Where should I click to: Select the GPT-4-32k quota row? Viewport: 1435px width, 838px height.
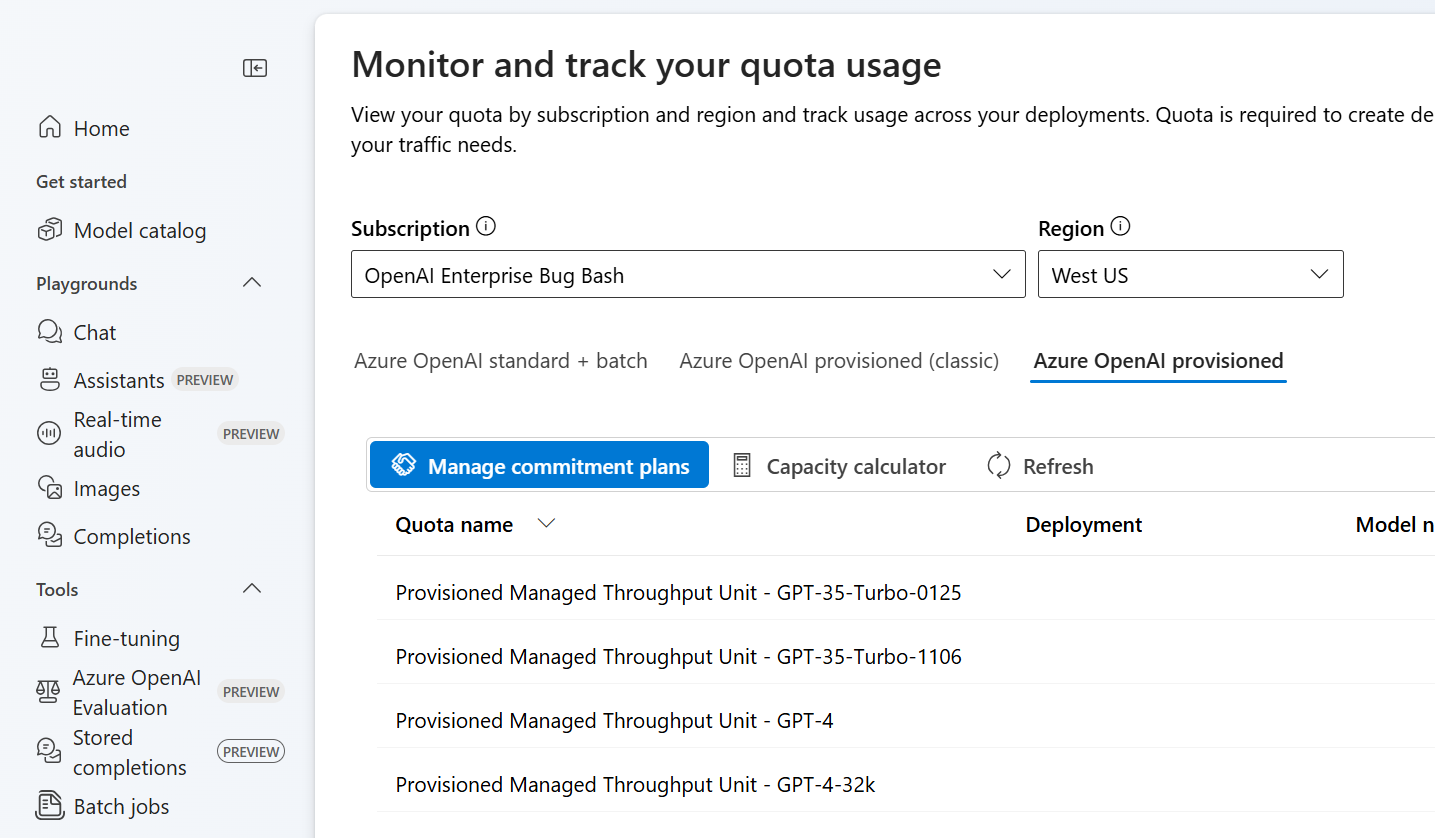coord(905,785)
